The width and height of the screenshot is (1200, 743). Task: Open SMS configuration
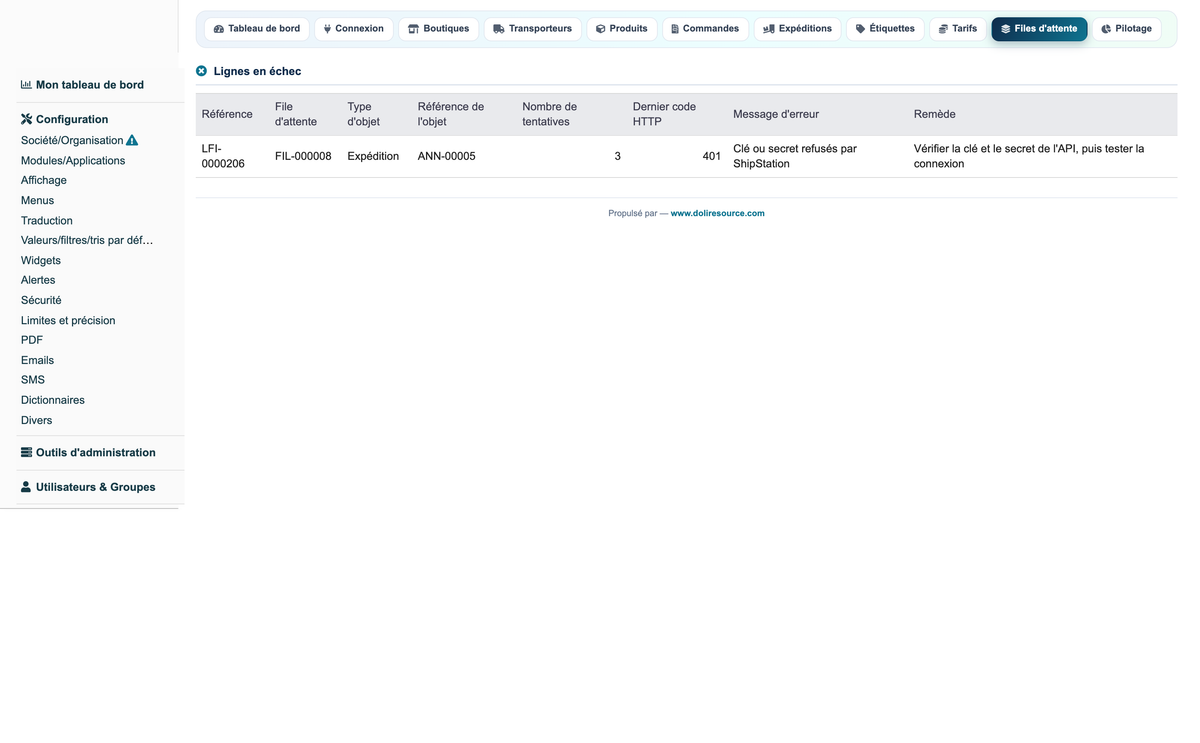coord(33,380)
